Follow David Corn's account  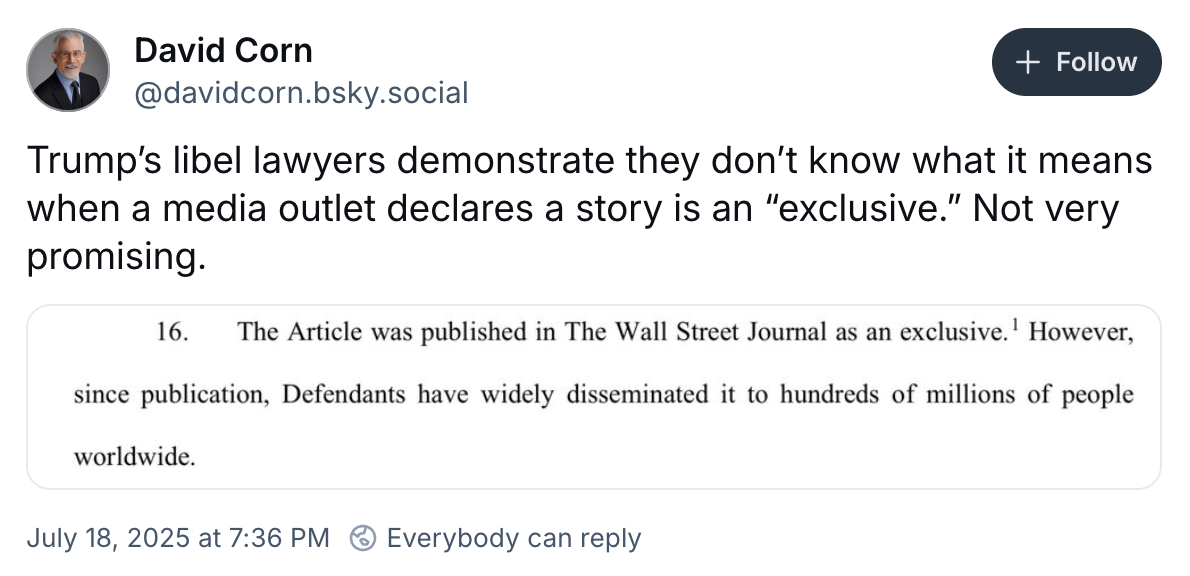tap(1076, 62)
